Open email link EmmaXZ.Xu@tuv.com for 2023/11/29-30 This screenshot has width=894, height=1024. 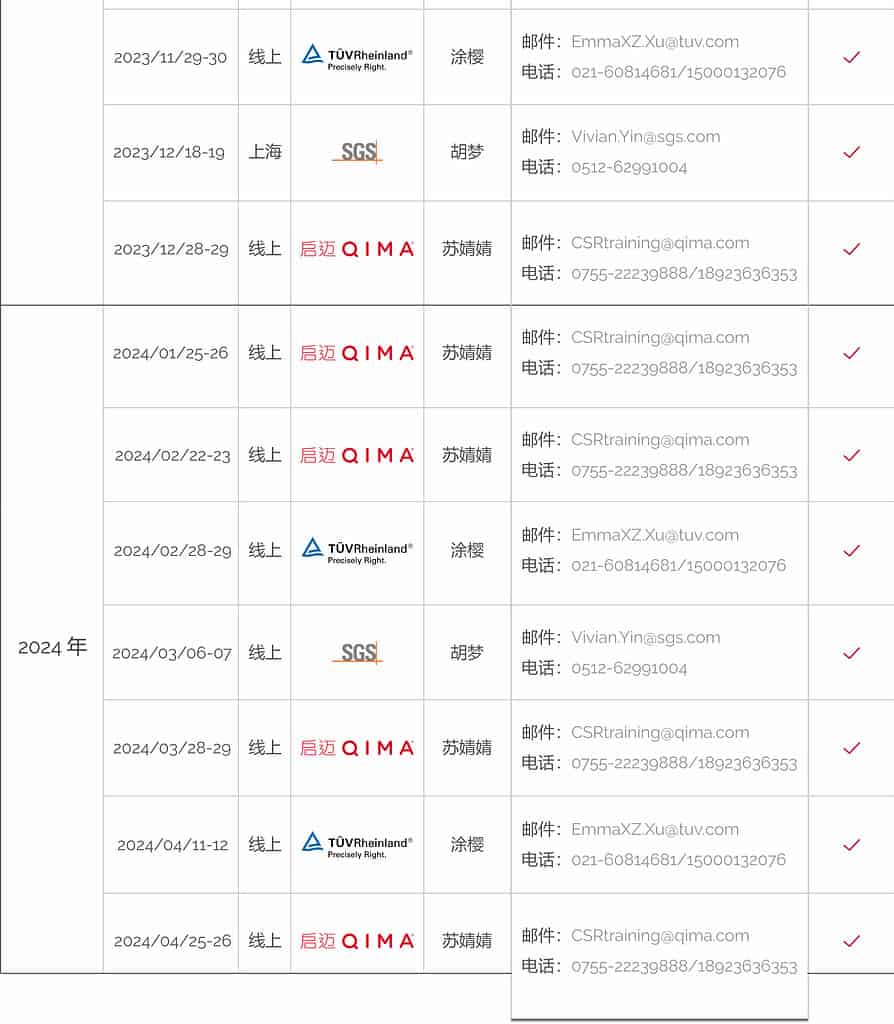coord(655,42)
